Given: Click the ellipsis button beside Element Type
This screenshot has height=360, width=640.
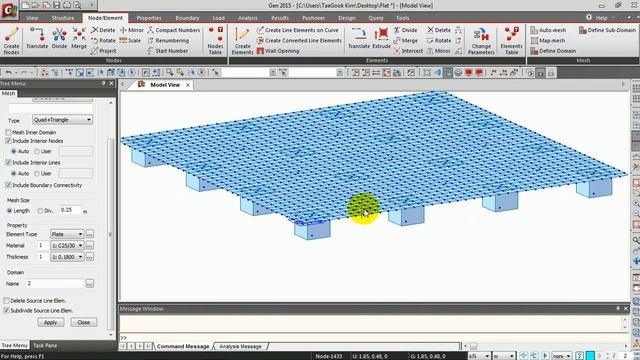Looking at the screenshot, I should 90,234.
